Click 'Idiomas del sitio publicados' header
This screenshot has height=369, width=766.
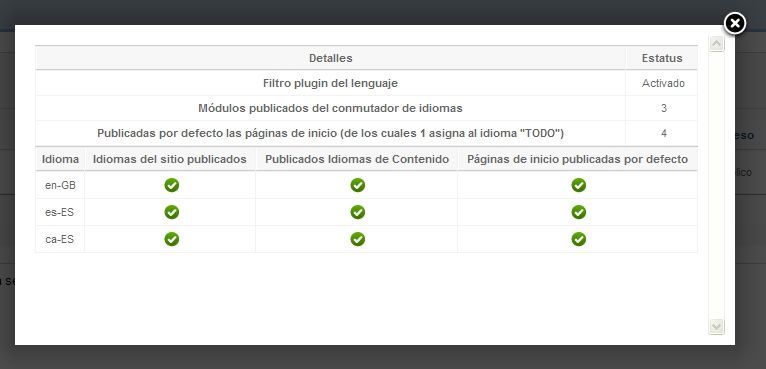[x=170, y=159]
